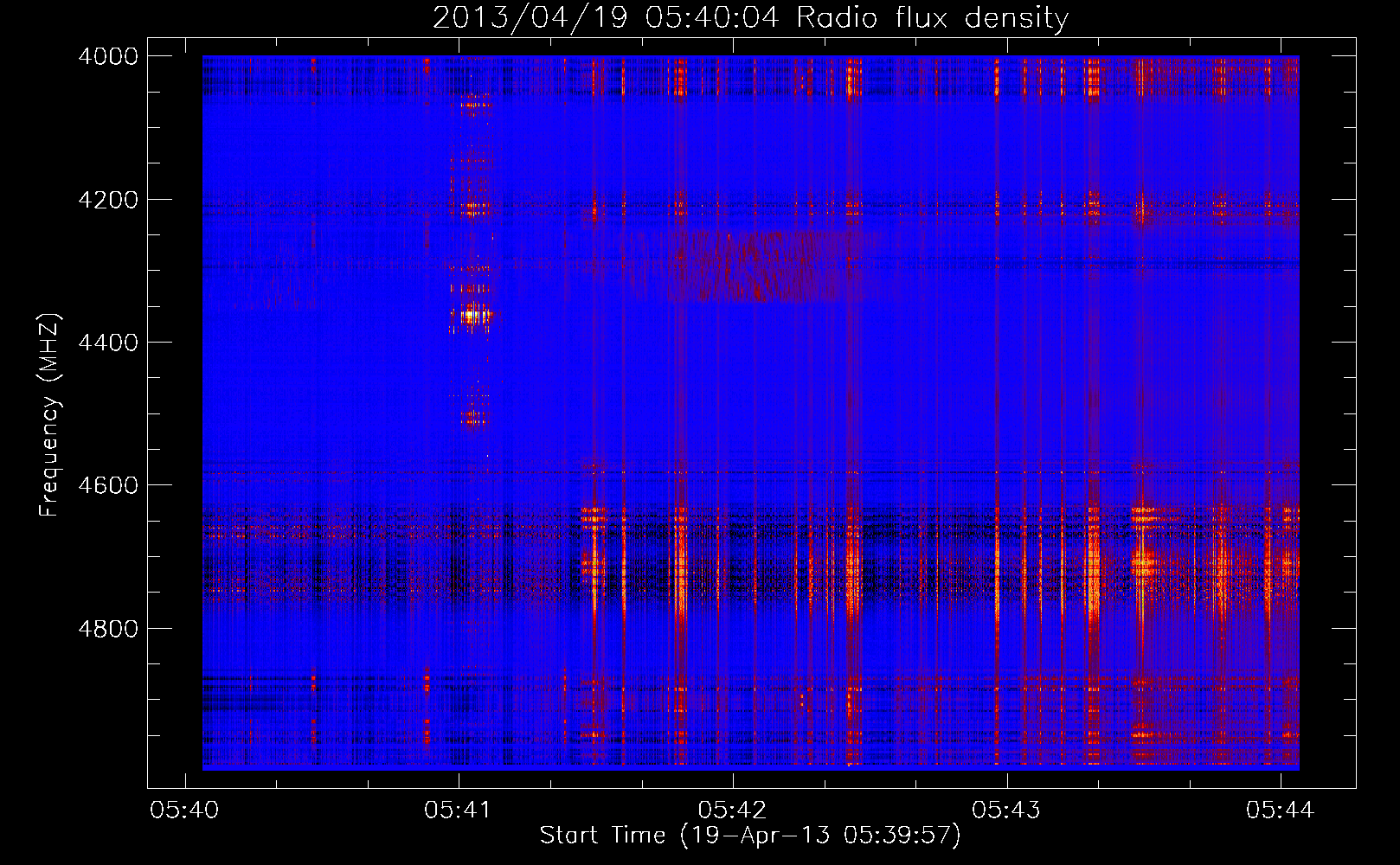This screenshot has height=865, width=1400.
Task: Click the 05:42 time axis label
Action: click(732, 810)
